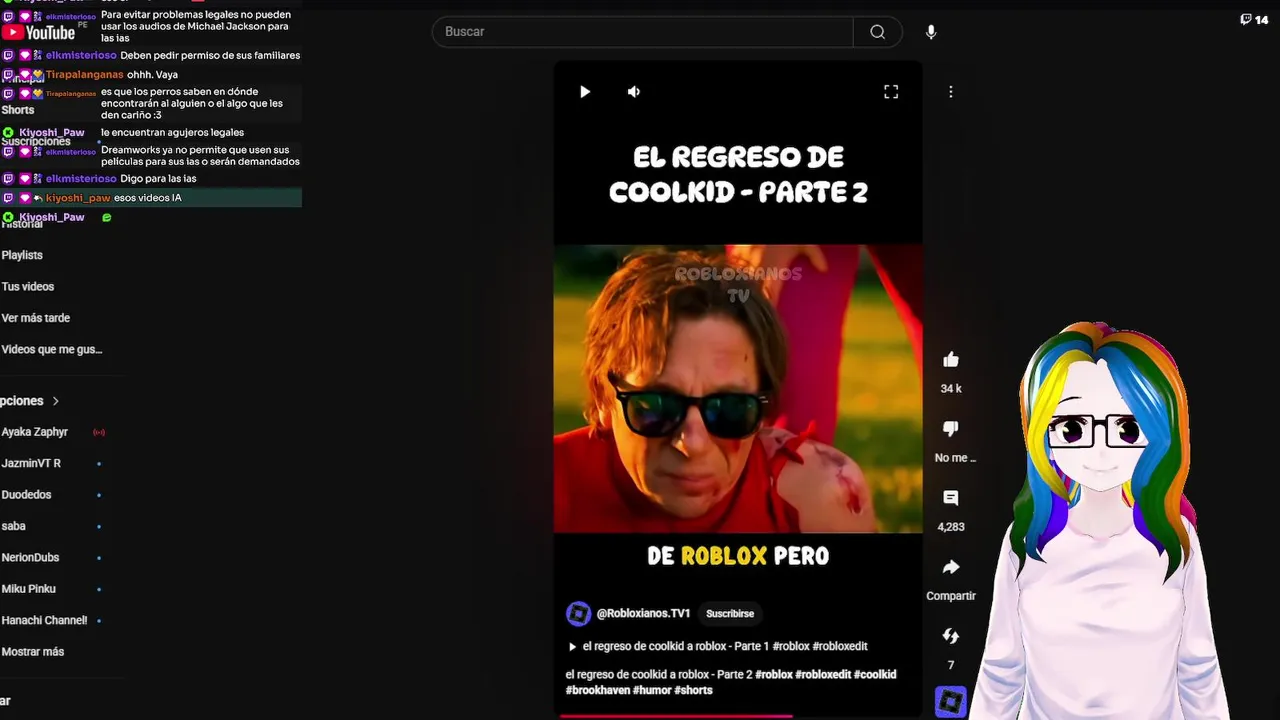Open the #roblox hashtag in Parte 2 description
The image size is (1280, 720).
pos(774,675)
